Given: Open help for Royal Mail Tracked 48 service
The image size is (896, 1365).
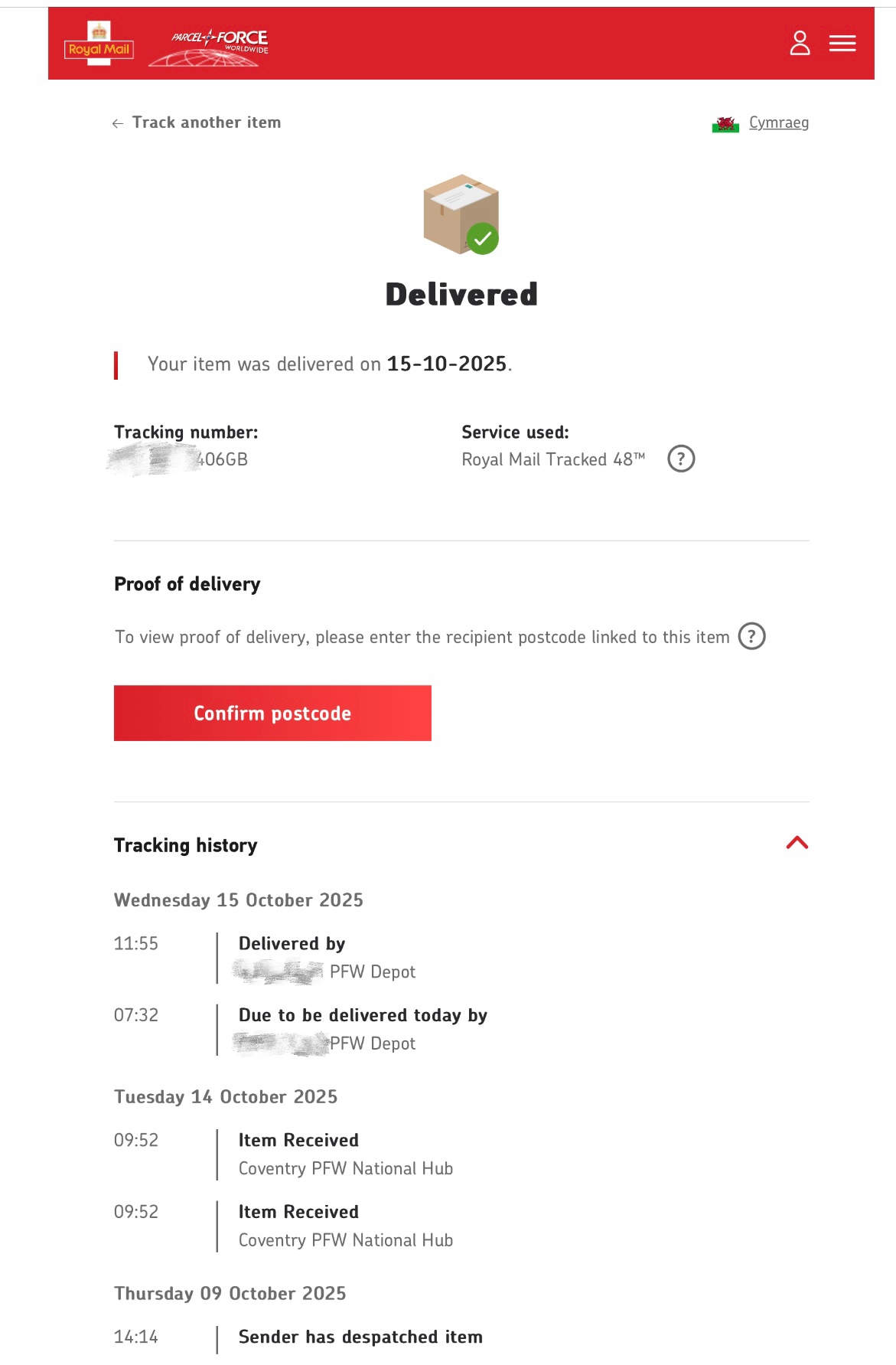Looking at the screenshot, I should coord(681,459).
